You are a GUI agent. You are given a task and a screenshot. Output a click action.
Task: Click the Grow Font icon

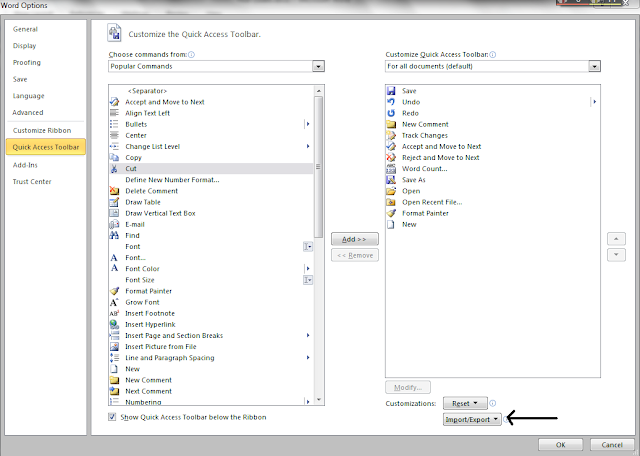point(114,302)
